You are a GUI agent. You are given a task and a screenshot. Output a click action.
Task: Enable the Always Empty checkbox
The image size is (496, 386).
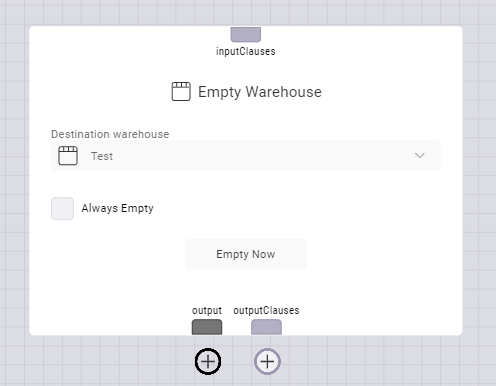pyautogui.click(x=62, y=208)
